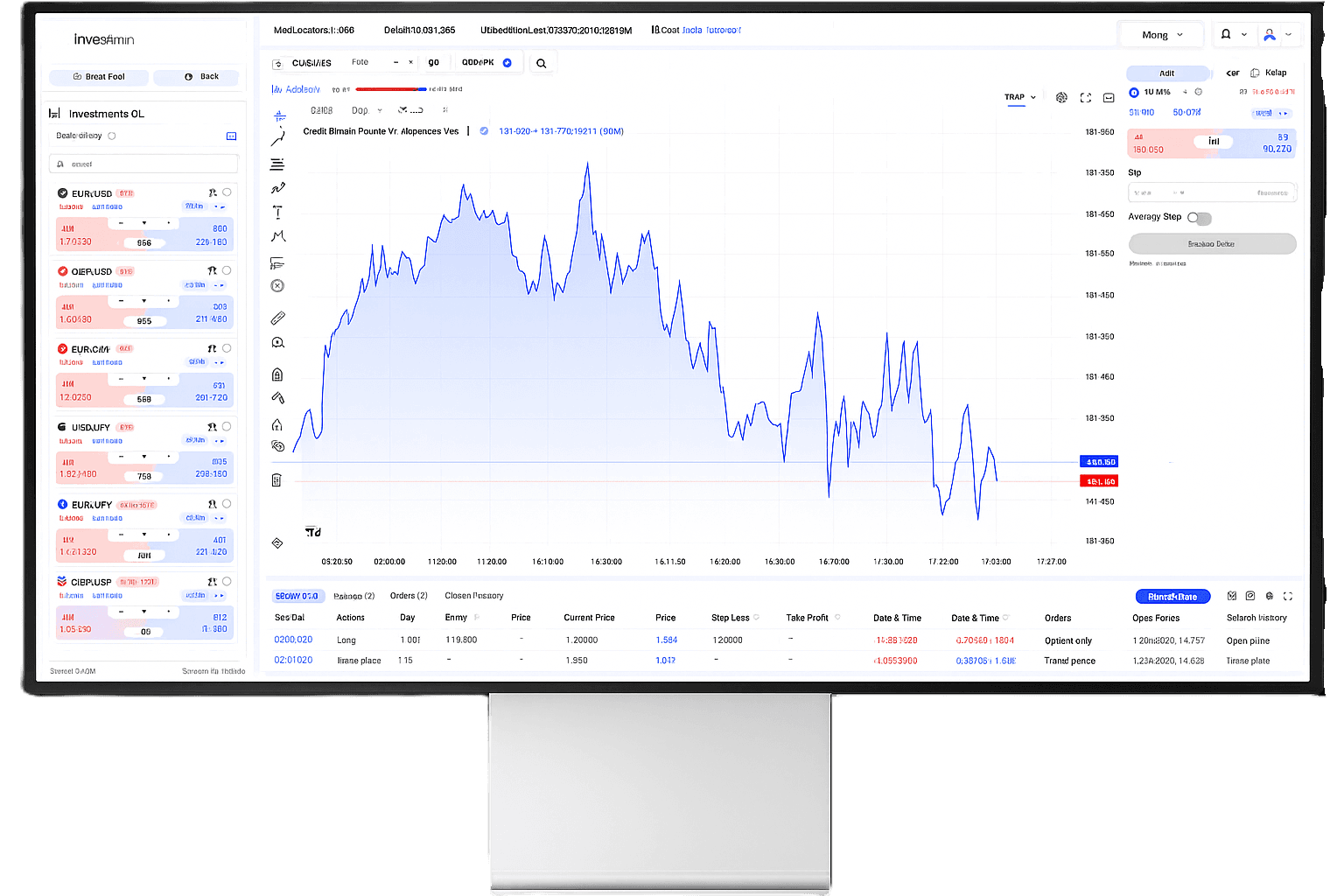Open the zoom tool on the chart sidebar
The height and width of the screenshot is (896, 1344).
[277, 342]
